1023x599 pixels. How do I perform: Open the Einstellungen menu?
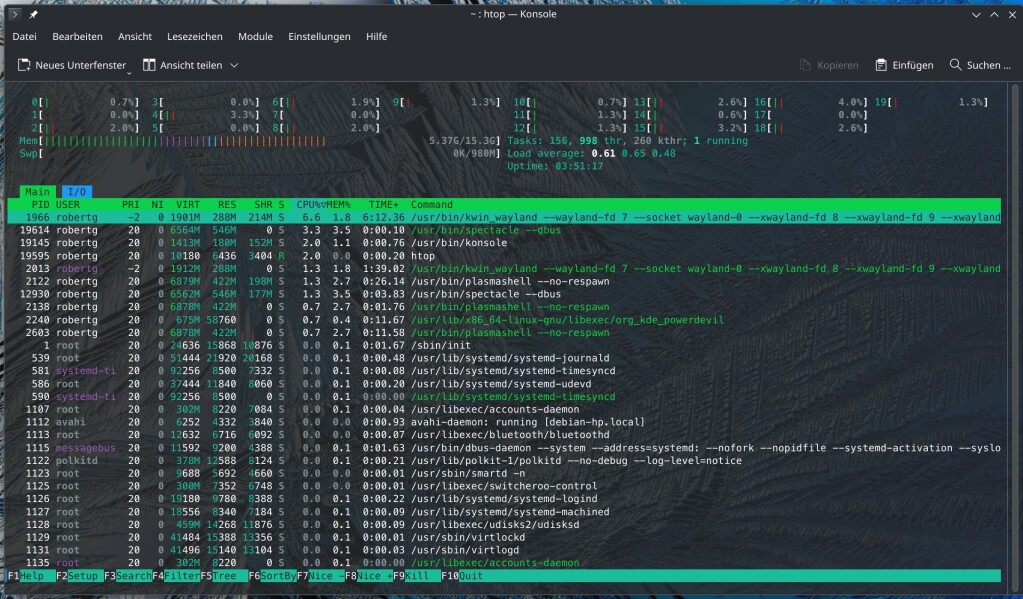click(319, 37)
